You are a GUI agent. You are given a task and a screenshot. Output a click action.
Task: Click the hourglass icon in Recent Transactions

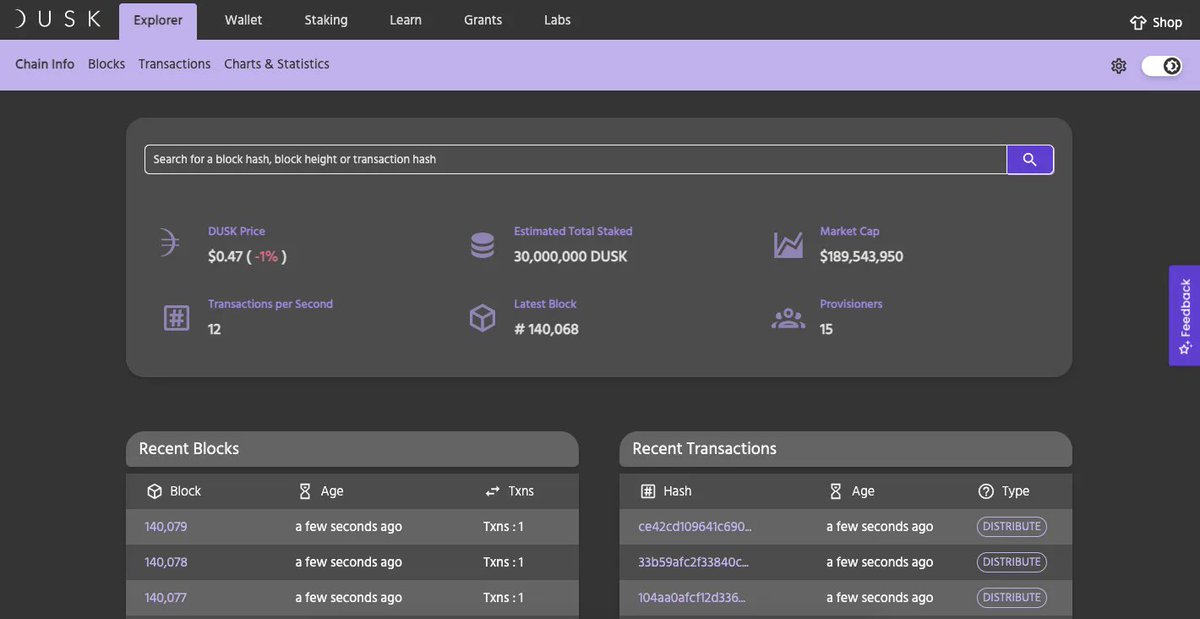[x=836, y=491]
